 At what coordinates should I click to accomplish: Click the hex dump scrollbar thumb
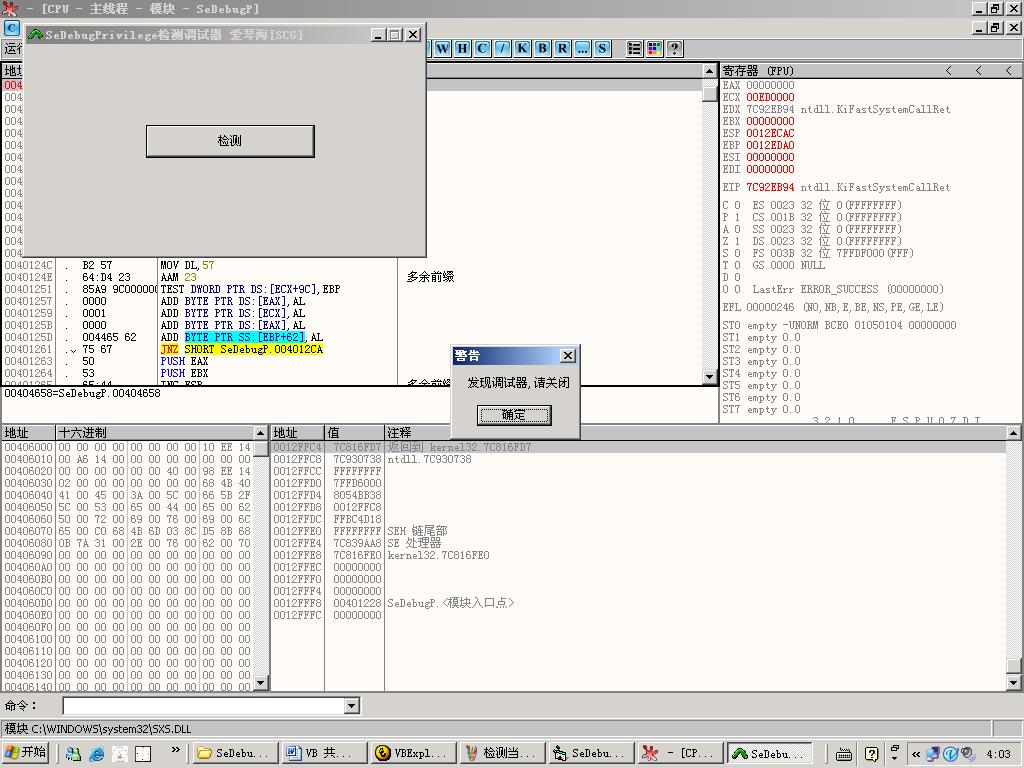(261, 449)
